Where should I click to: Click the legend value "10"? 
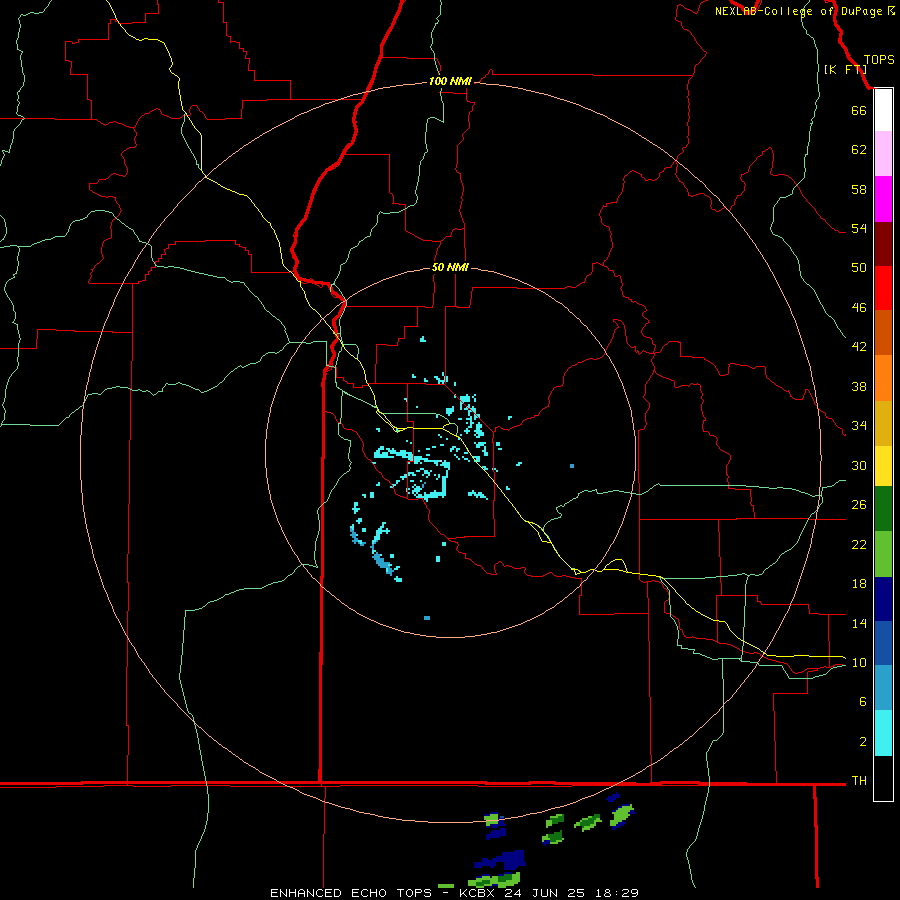point(859,662)
